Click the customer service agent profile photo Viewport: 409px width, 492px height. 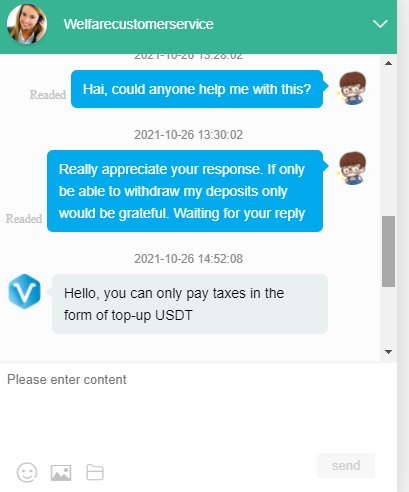point(27,24)
